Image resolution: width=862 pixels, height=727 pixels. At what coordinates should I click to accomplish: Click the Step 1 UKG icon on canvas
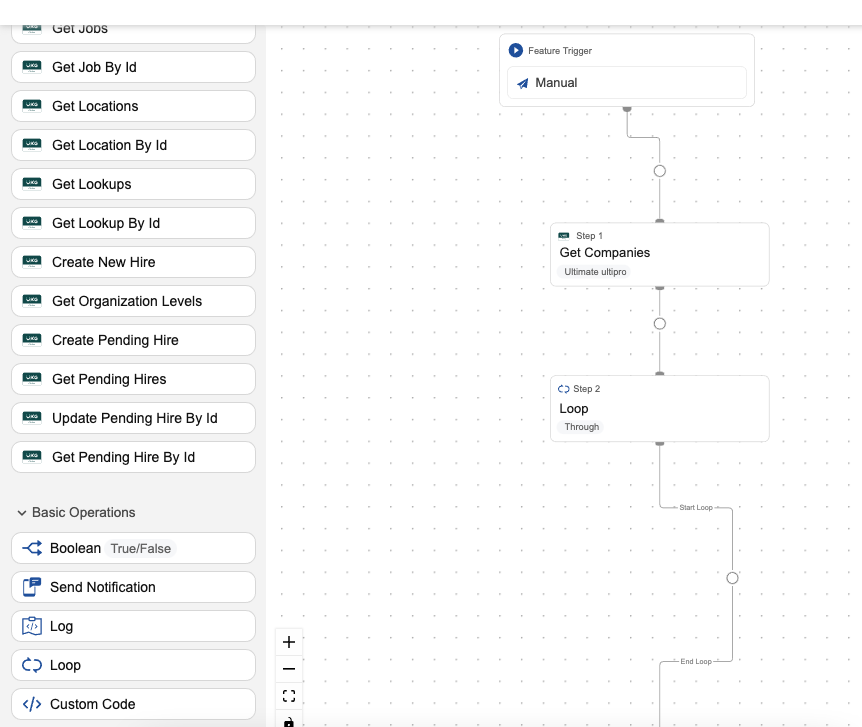564,236
